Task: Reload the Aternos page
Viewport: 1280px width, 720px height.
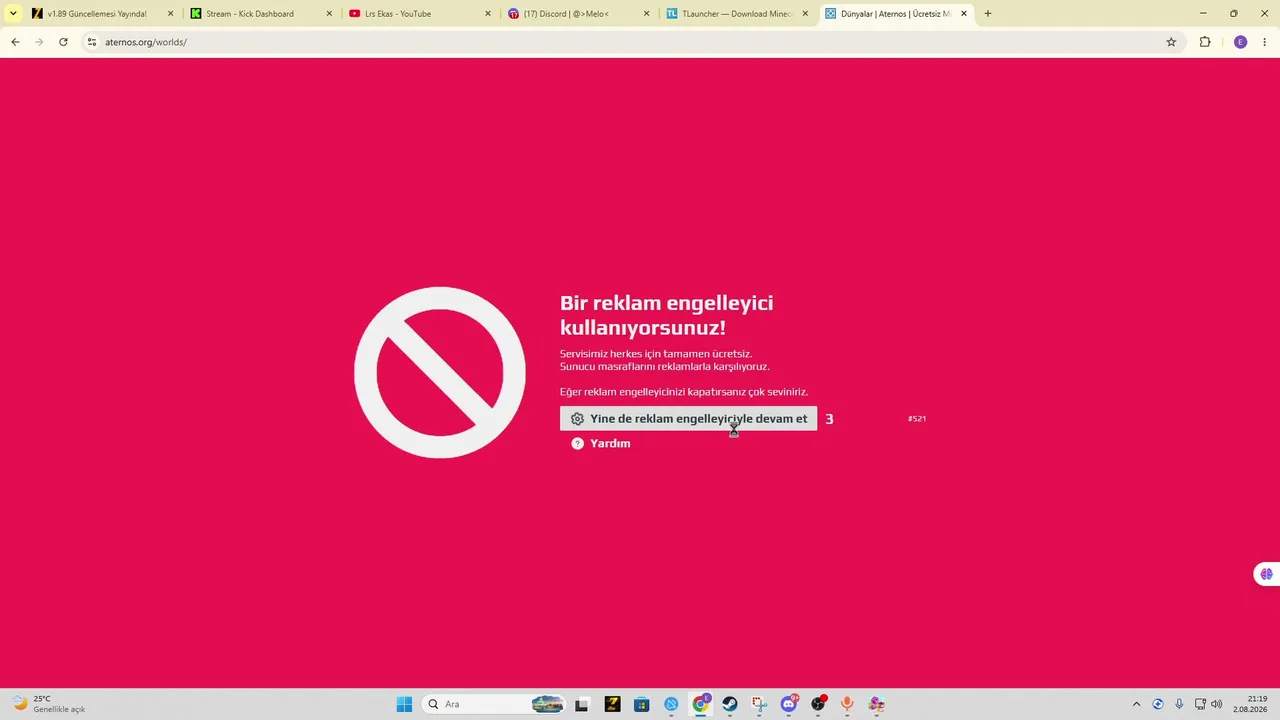Action: click(x=63, y=42)
